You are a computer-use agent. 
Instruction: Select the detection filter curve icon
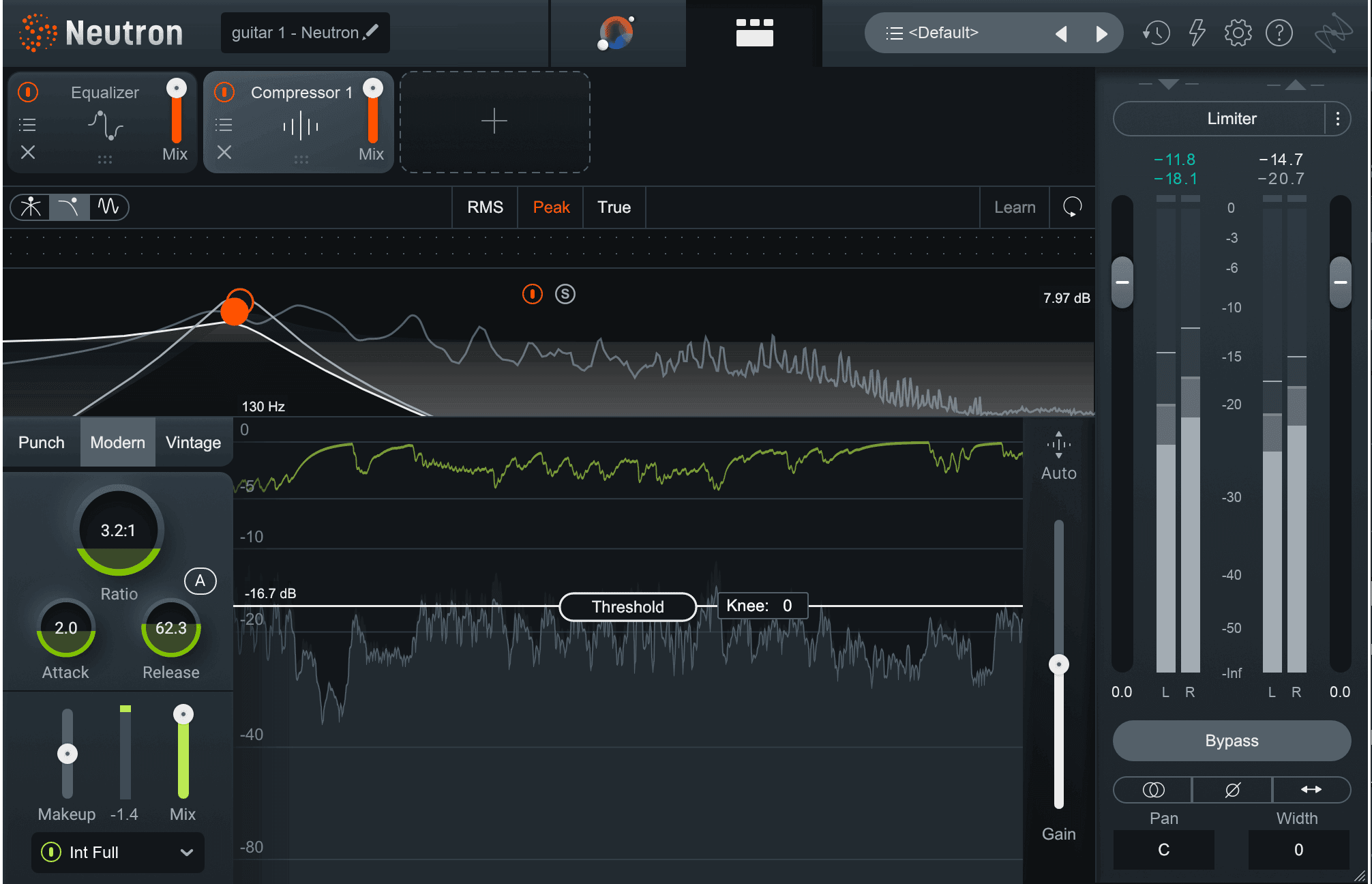[x=69, y=207]
